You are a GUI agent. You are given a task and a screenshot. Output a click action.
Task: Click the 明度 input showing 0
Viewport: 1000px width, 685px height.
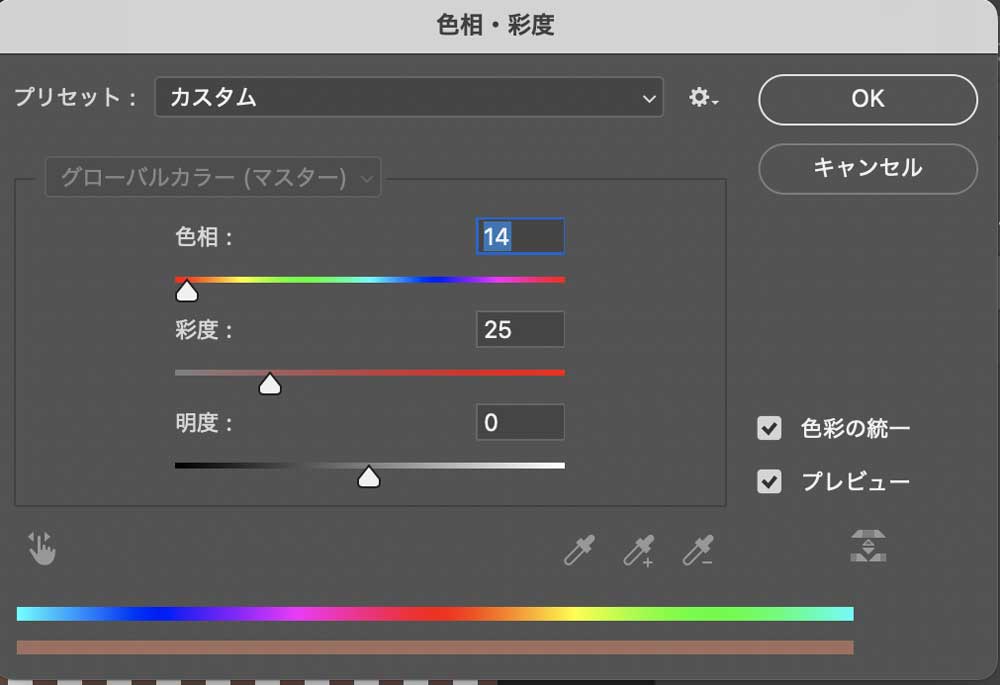(520, 422)
